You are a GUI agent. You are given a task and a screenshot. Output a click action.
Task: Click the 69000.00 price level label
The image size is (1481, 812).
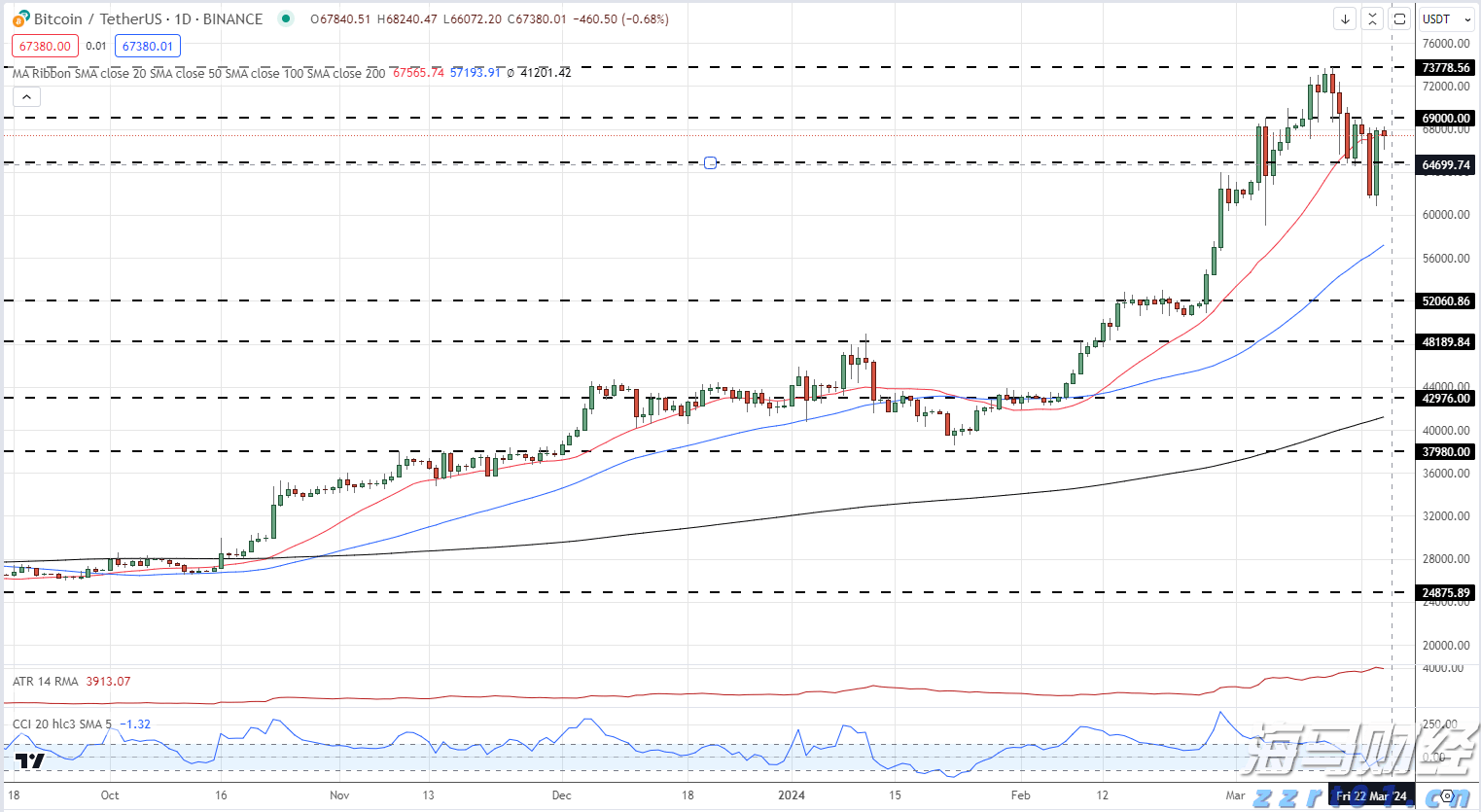tap(1446, 119)
